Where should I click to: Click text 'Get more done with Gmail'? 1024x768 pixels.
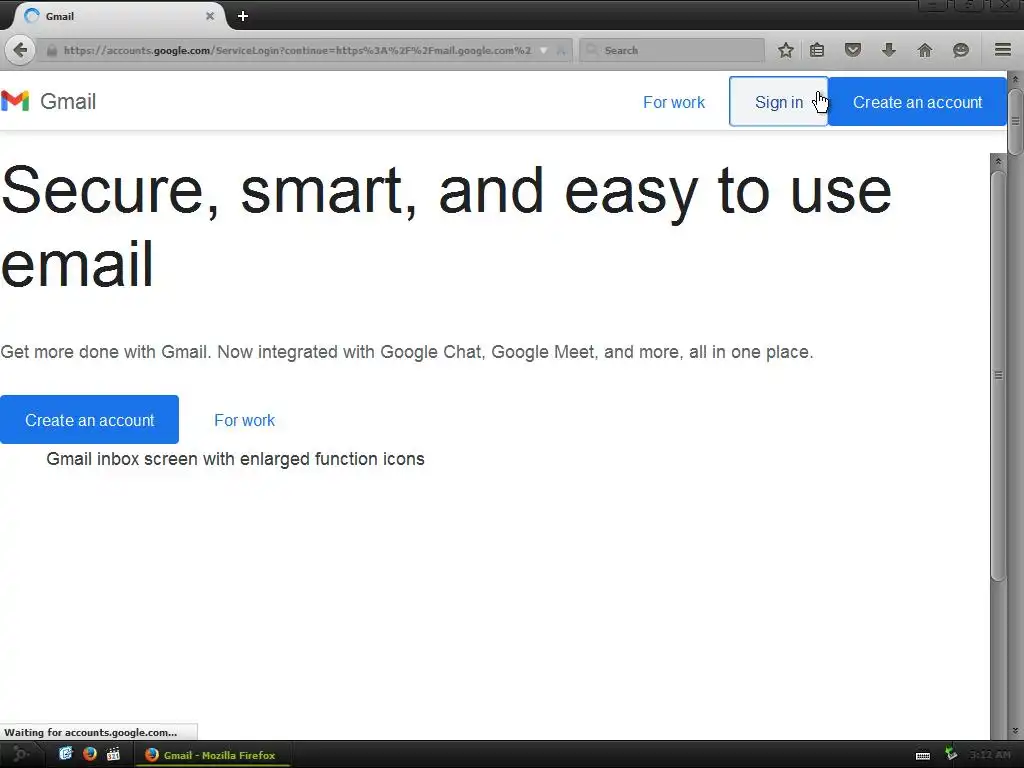coord(104,352)
